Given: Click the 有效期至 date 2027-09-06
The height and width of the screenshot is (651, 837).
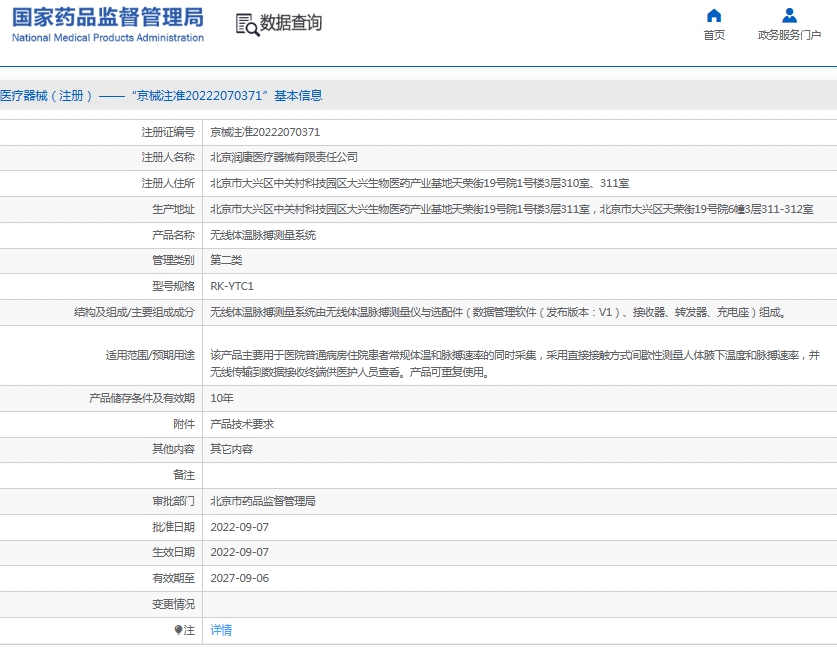Looking at the screenshot, I should pyautogui.click(x=240, y=578).
